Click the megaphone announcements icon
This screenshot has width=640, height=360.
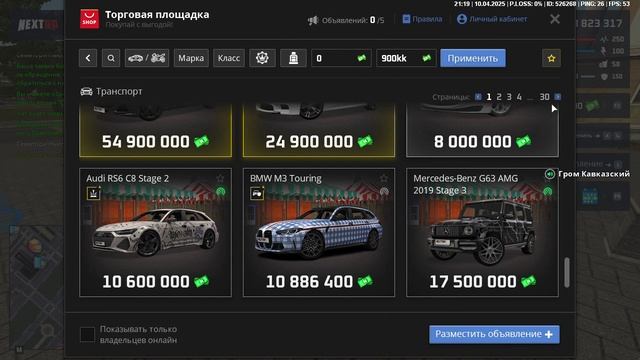coord(313,20)
